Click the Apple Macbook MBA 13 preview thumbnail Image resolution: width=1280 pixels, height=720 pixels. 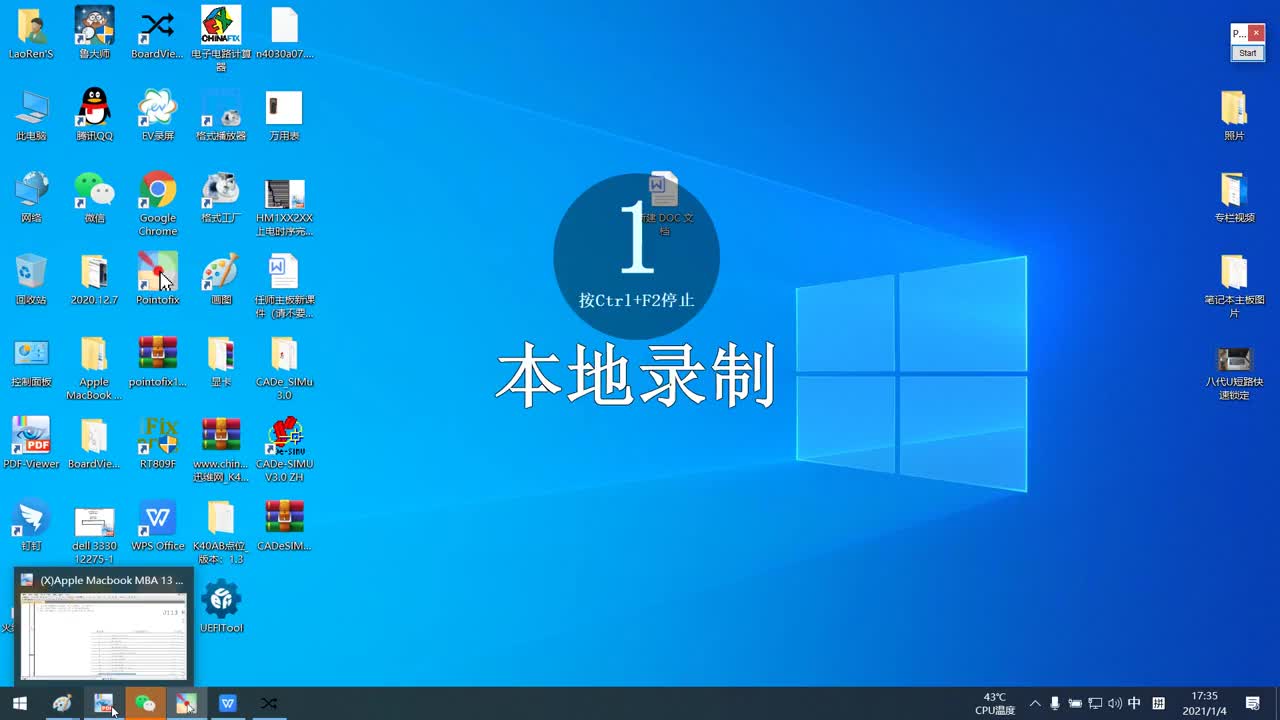[103, 636]
